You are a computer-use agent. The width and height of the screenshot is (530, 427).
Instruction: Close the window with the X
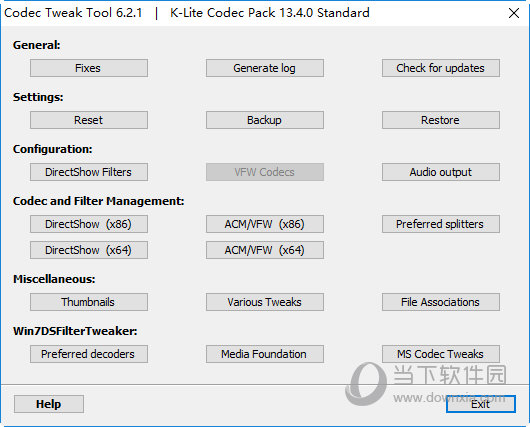514,13
